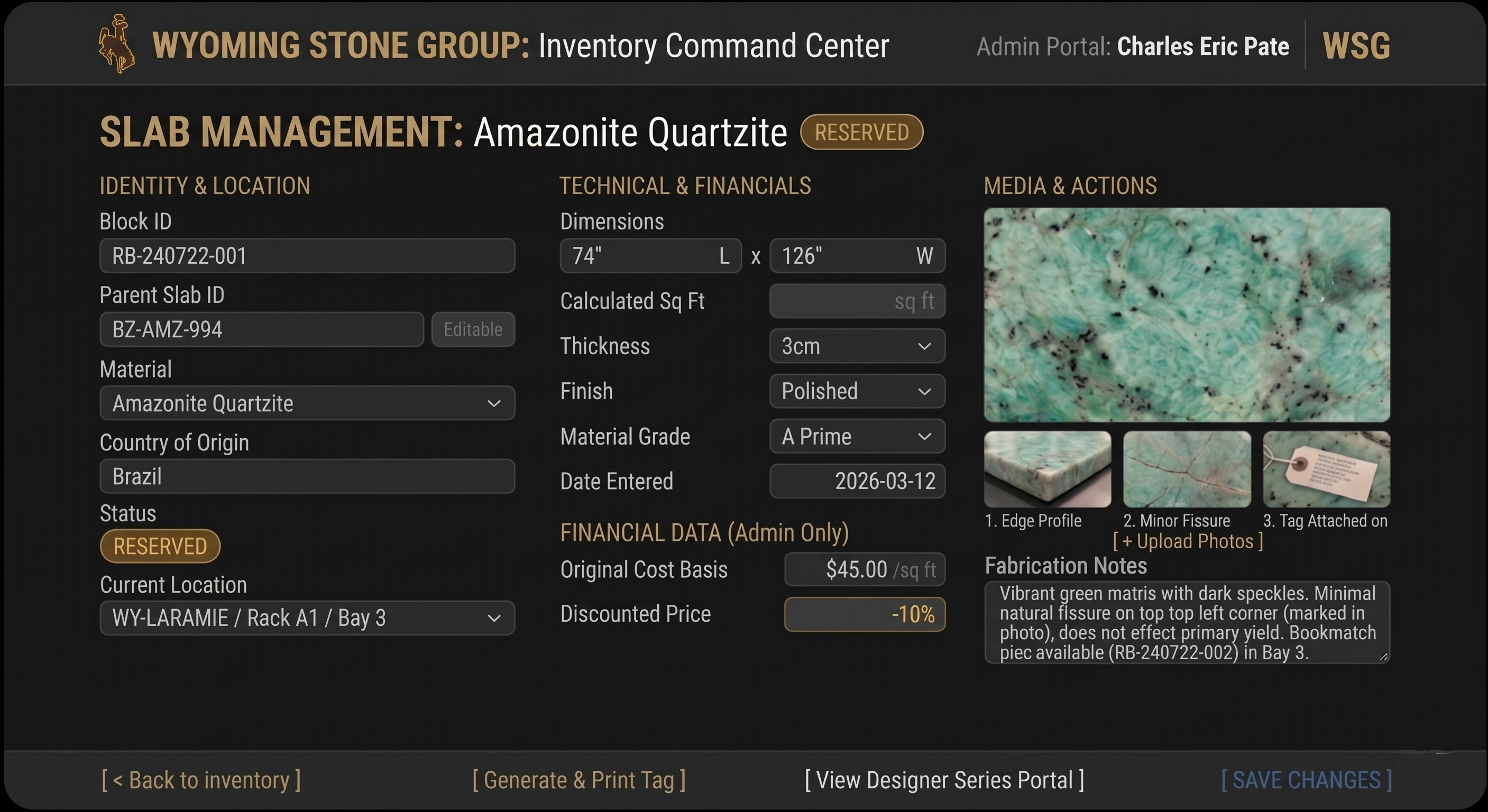Open the Material dropdown showing Amazonite Quartzite

pyautogui.click(x=307, y=403)
